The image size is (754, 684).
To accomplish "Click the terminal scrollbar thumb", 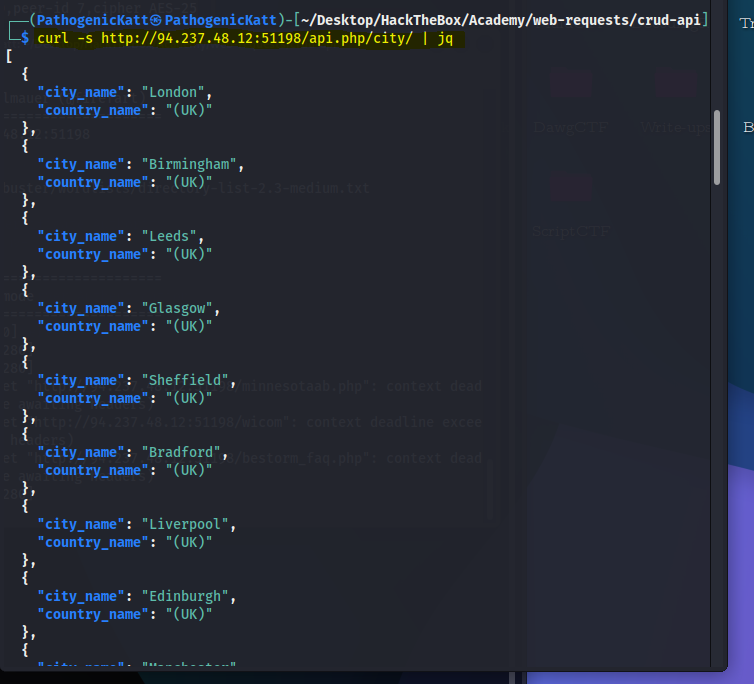I will (716, 148).
